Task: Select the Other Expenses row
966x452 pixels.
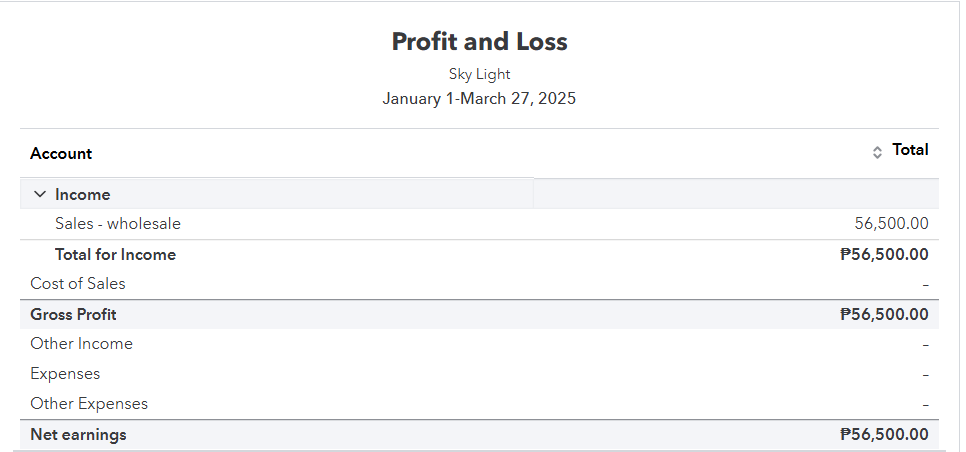Action: click(x=479, y=404)
